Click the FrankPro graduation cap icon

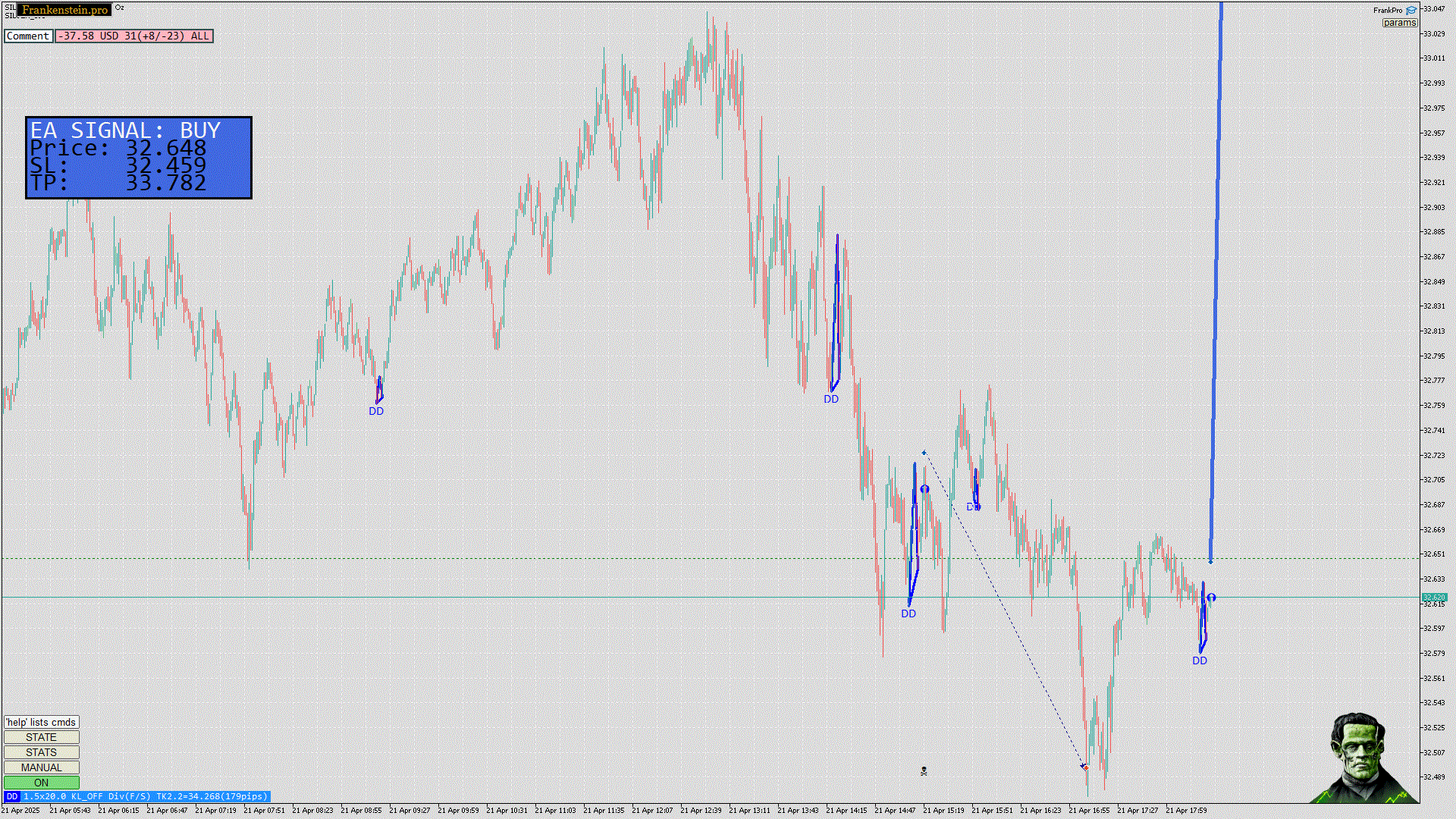[x=1411, y=11]
